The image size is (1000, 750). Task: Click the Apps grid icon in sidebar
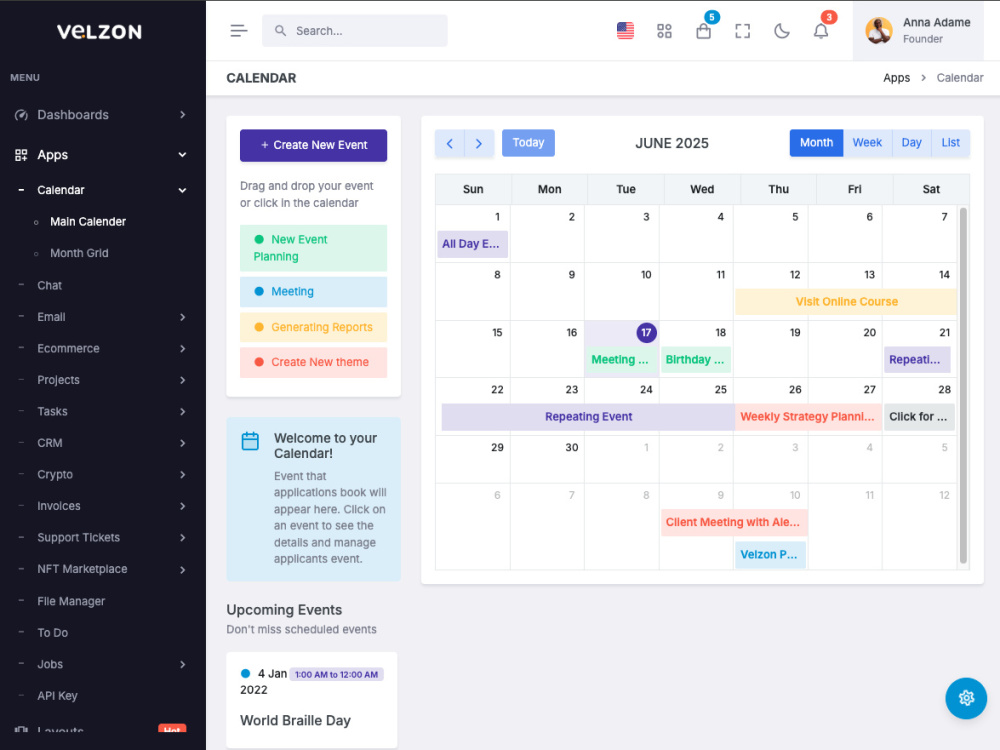click(21, 155)
